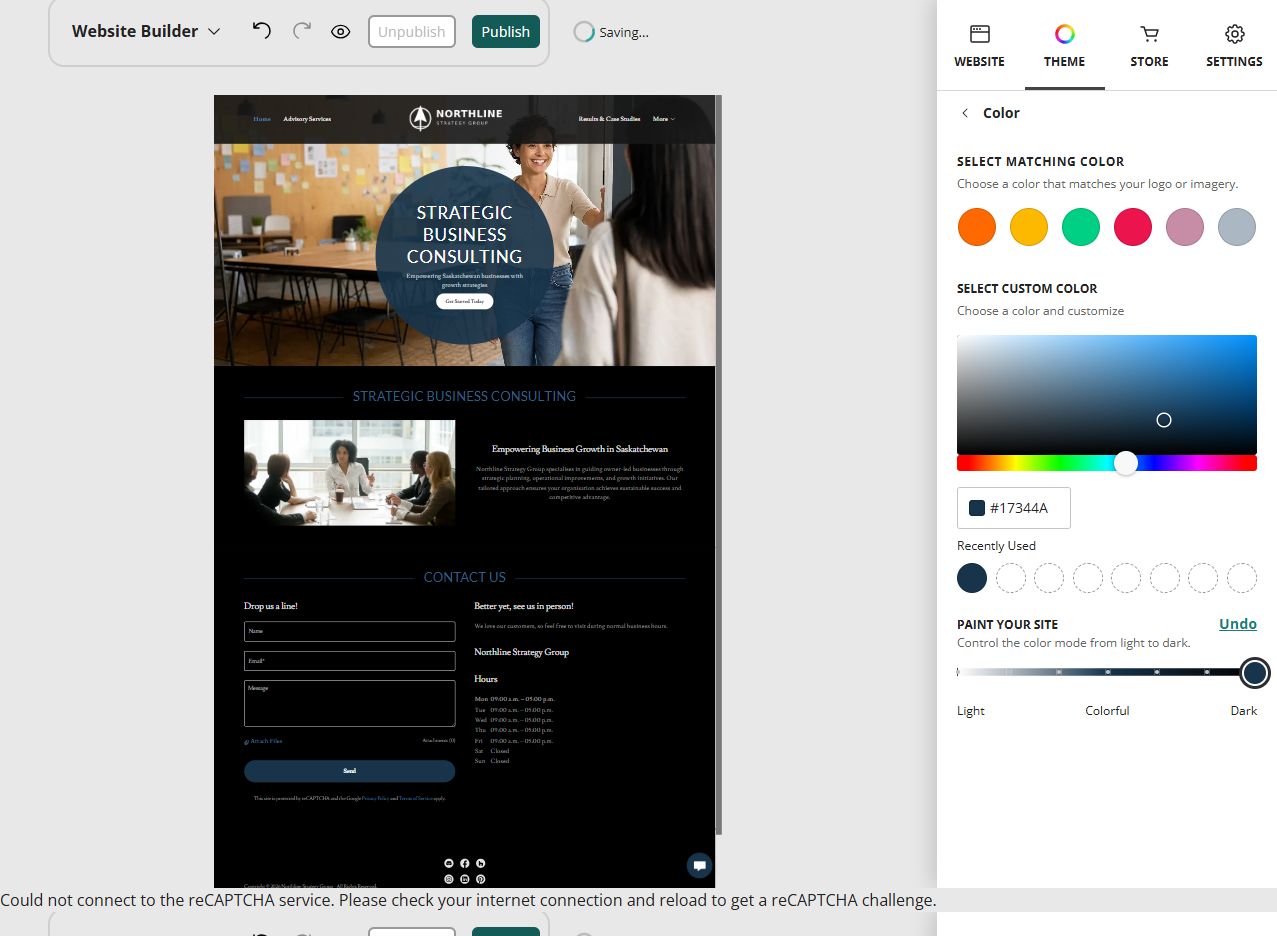Click the #17344A hex color field

pos(1014,508)
